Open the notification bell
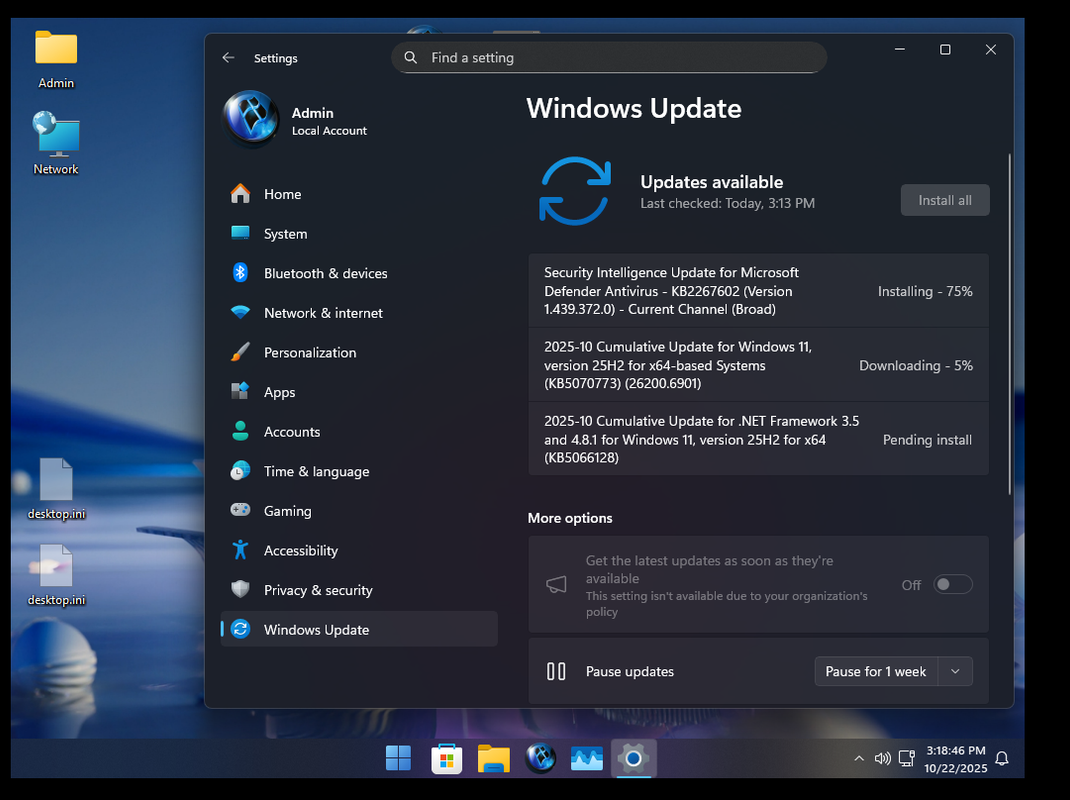 (1002, 759)
